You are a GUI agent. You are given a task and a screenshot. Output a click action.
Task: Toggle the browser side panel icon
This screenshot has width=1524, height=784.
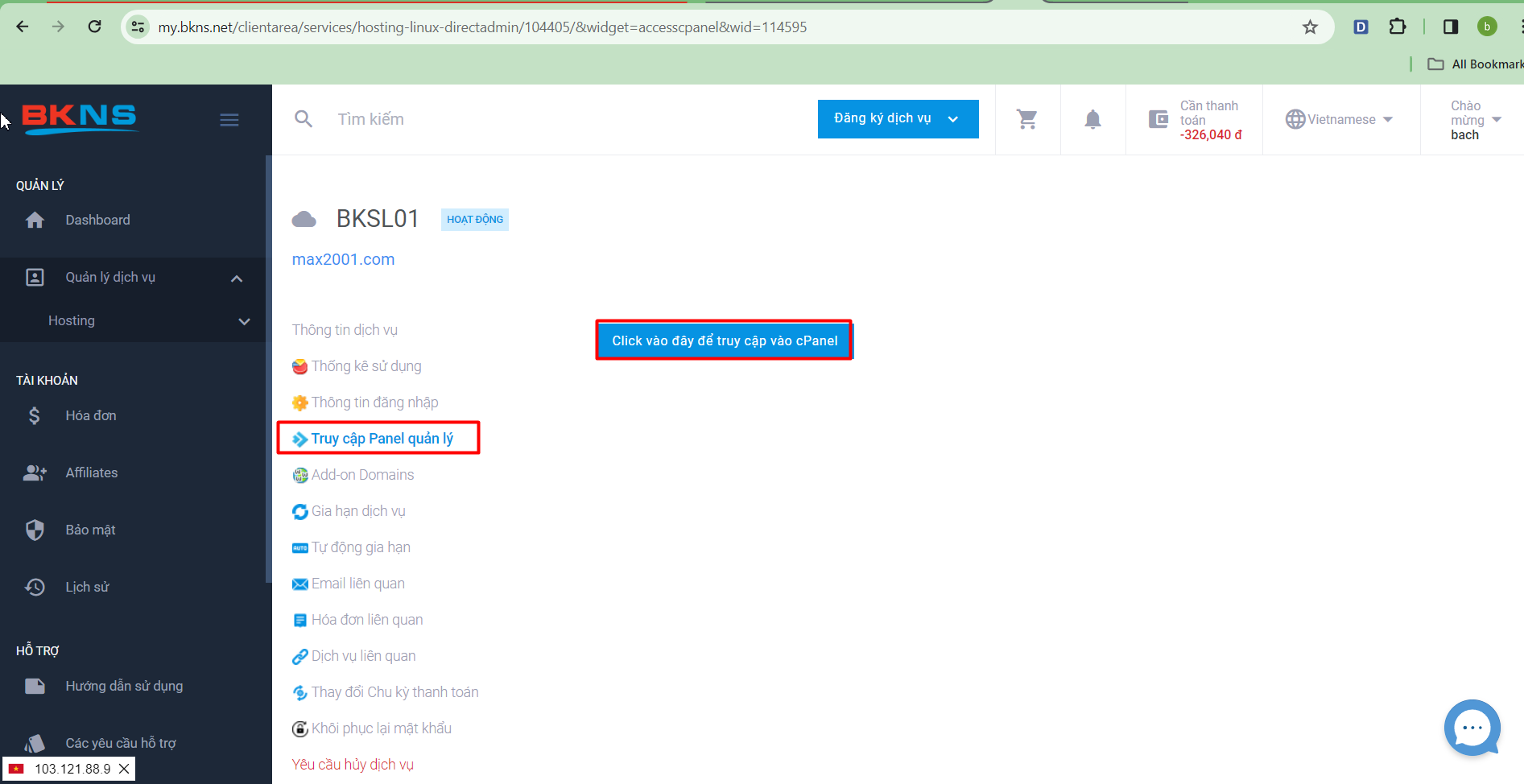[x=1451, y=27]
